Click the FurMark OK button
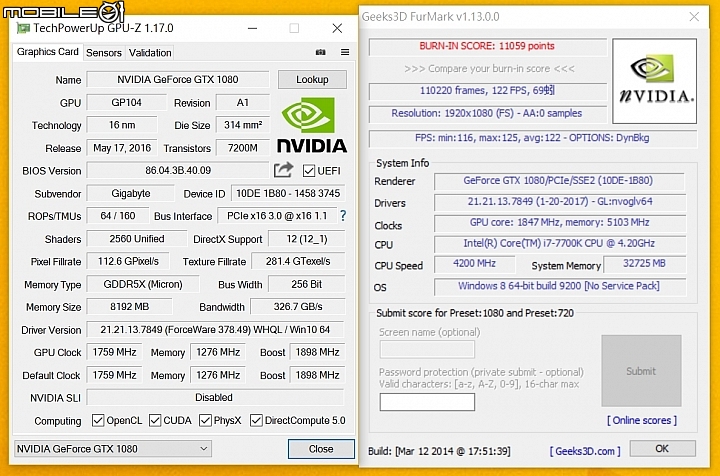Image resolution: width=720 pixels, height=476 pixels. coord(662,448)
